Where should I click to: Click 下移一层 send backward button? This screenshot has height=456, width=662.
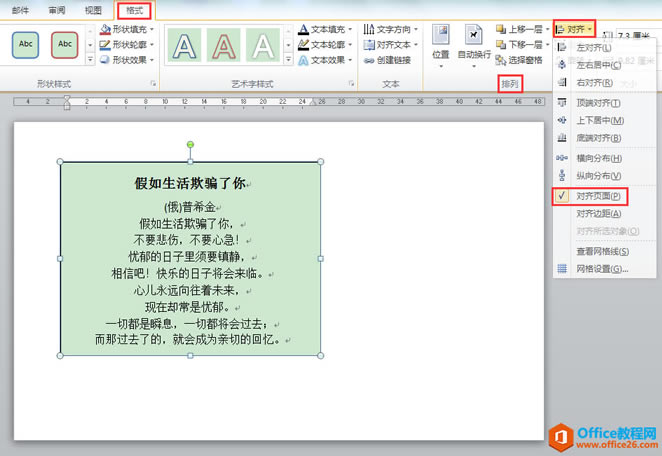523,44
